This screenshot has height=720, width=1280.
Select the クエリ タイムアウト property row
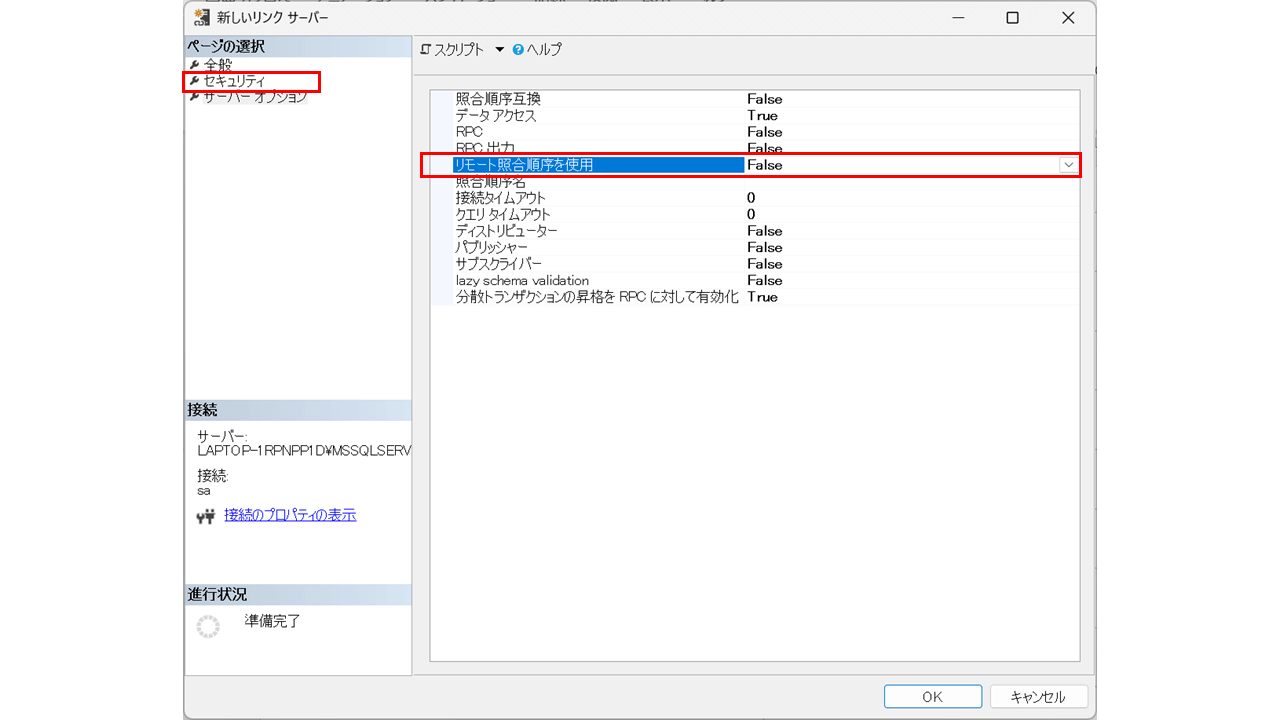[x=755, y=214]
